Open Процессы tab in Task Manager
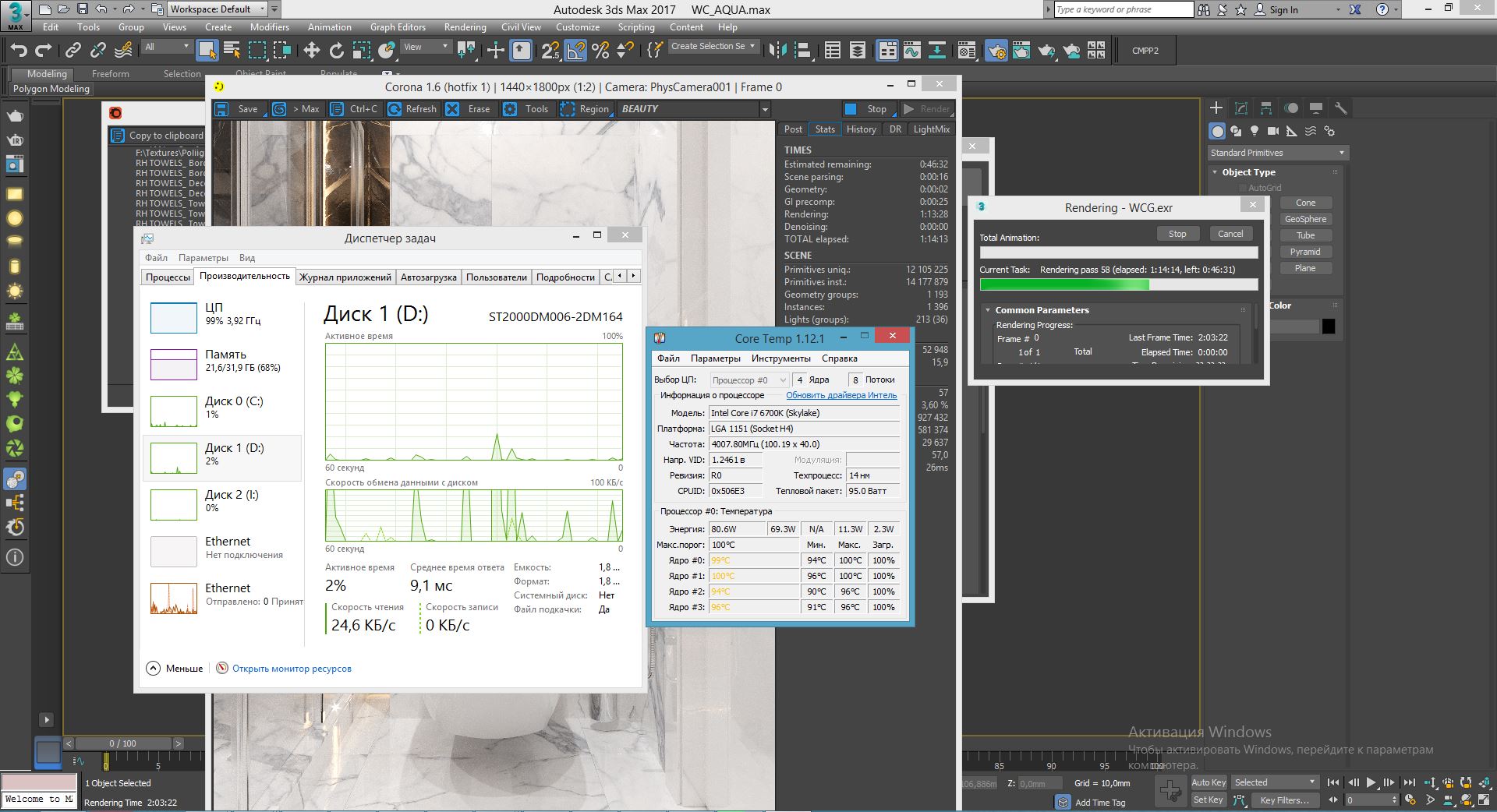This screenshot has height=812, width=1497. click(168, 277)
